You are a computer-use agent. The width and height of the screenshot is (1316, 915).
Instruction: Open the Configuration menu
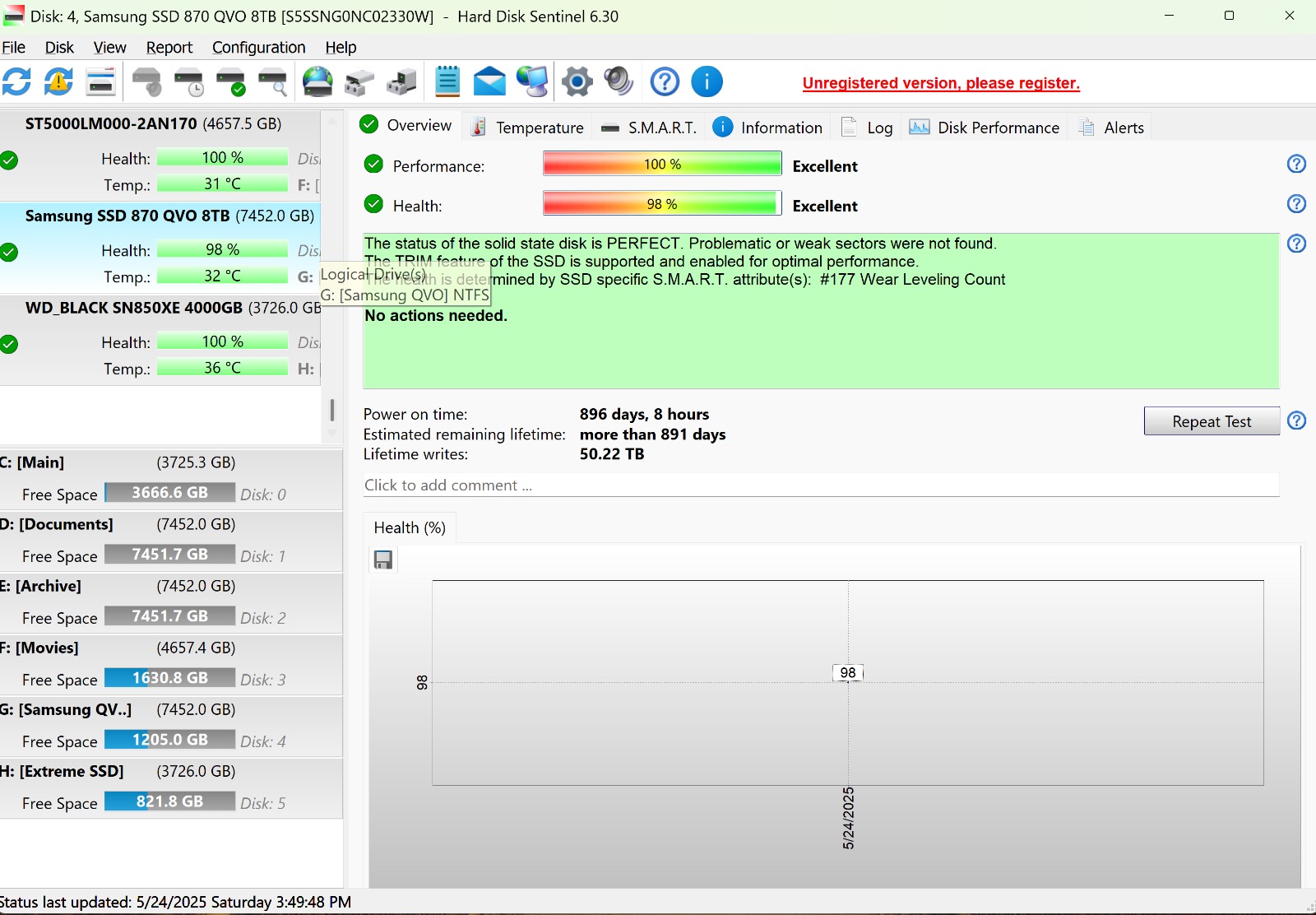(258, 47)
